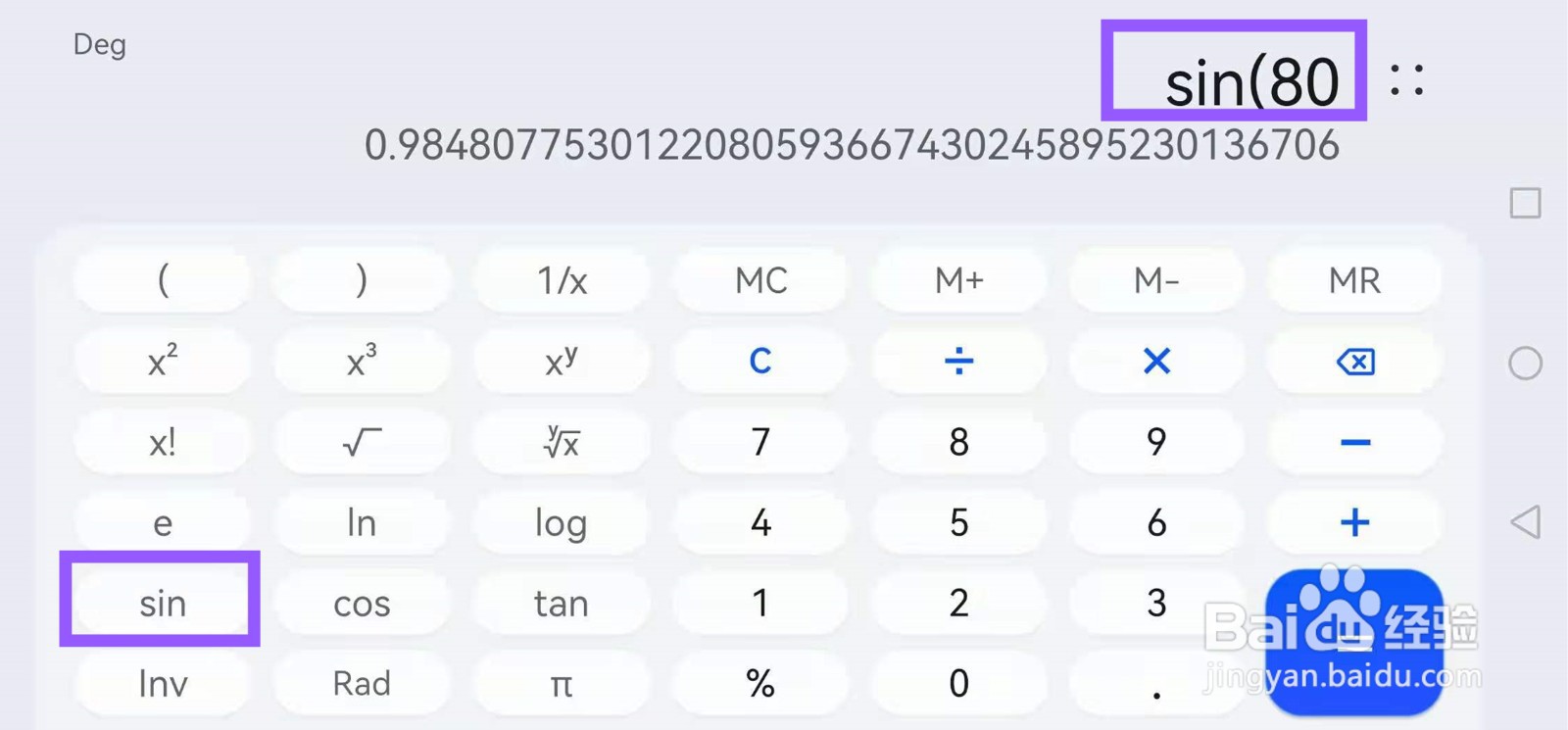The height and width of the screenshot is (730, 1568).
Task: Tap the square root key
Action: pos(362,443)
